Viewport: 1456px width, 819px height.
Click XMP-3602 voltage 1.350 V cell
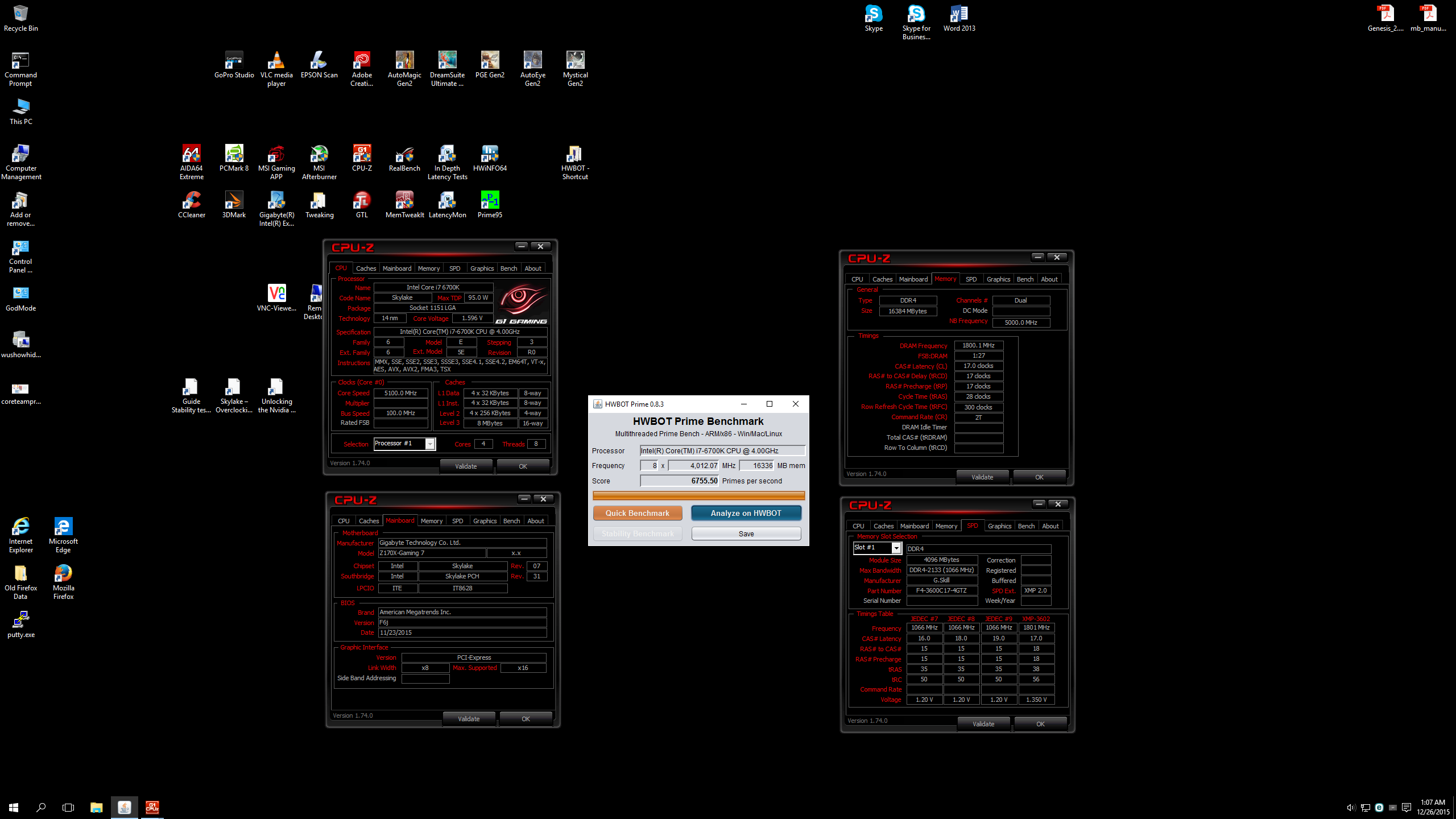(1036, 700)
